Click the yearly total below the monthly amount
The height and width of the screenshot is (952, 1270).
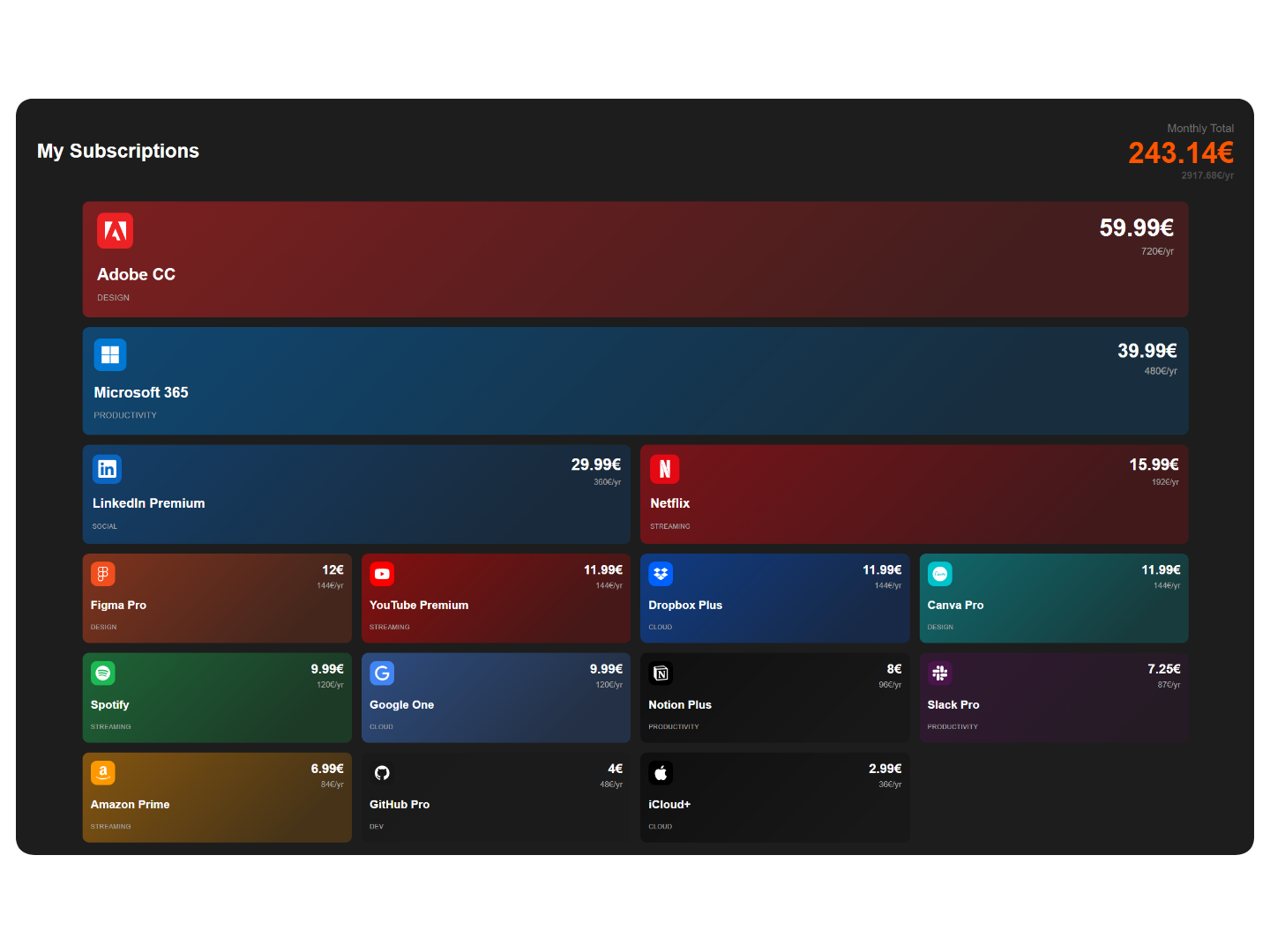tap(1207, 175)
